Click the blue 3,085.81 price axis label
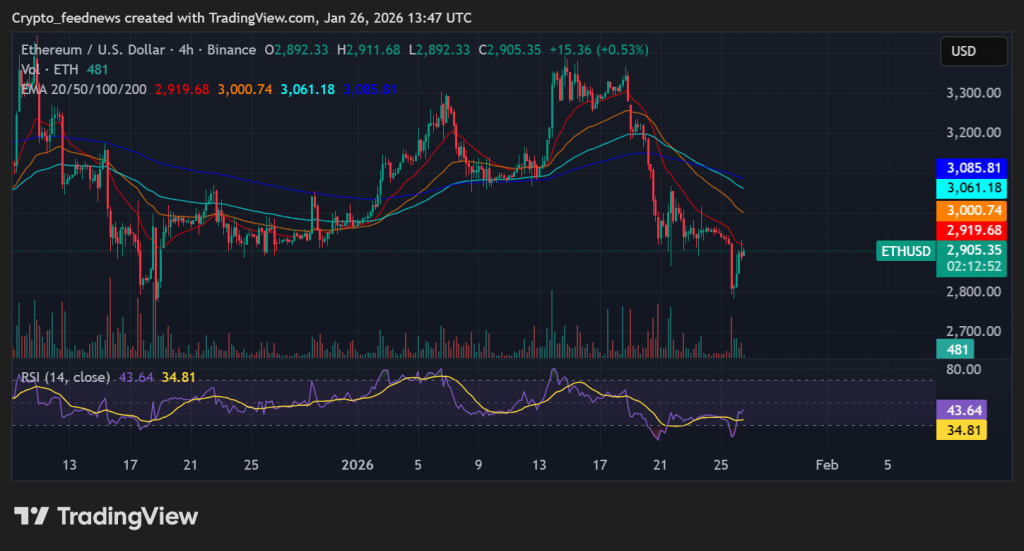The image size is (1024, 551). coord(971,168)
